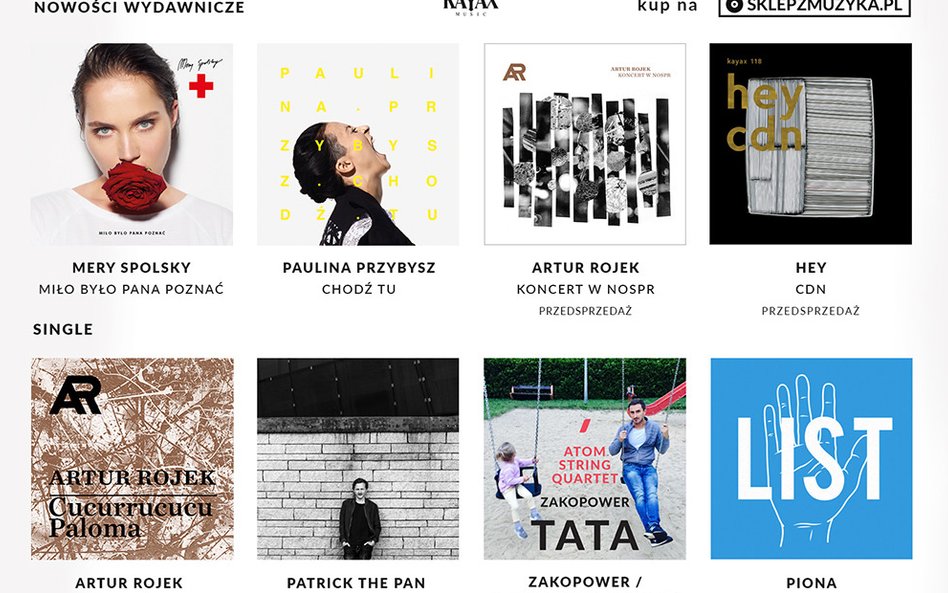Open Artur Rojek Koncert w NOSPR cover
This screenshot has width=948, height=593.
click(x=585, y=144)
